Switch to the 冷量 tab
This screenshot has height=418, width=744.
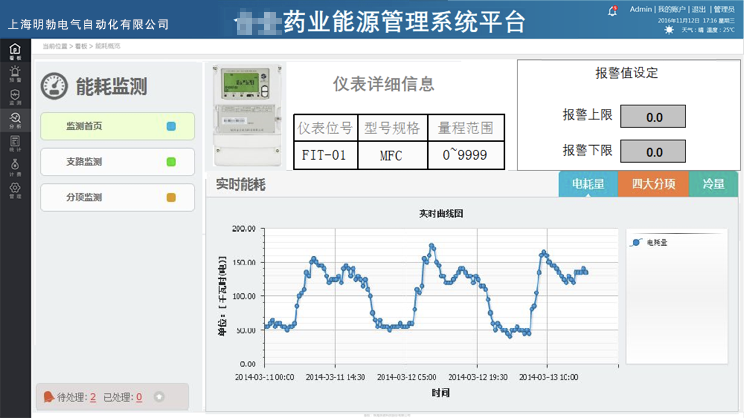point(713,184)
